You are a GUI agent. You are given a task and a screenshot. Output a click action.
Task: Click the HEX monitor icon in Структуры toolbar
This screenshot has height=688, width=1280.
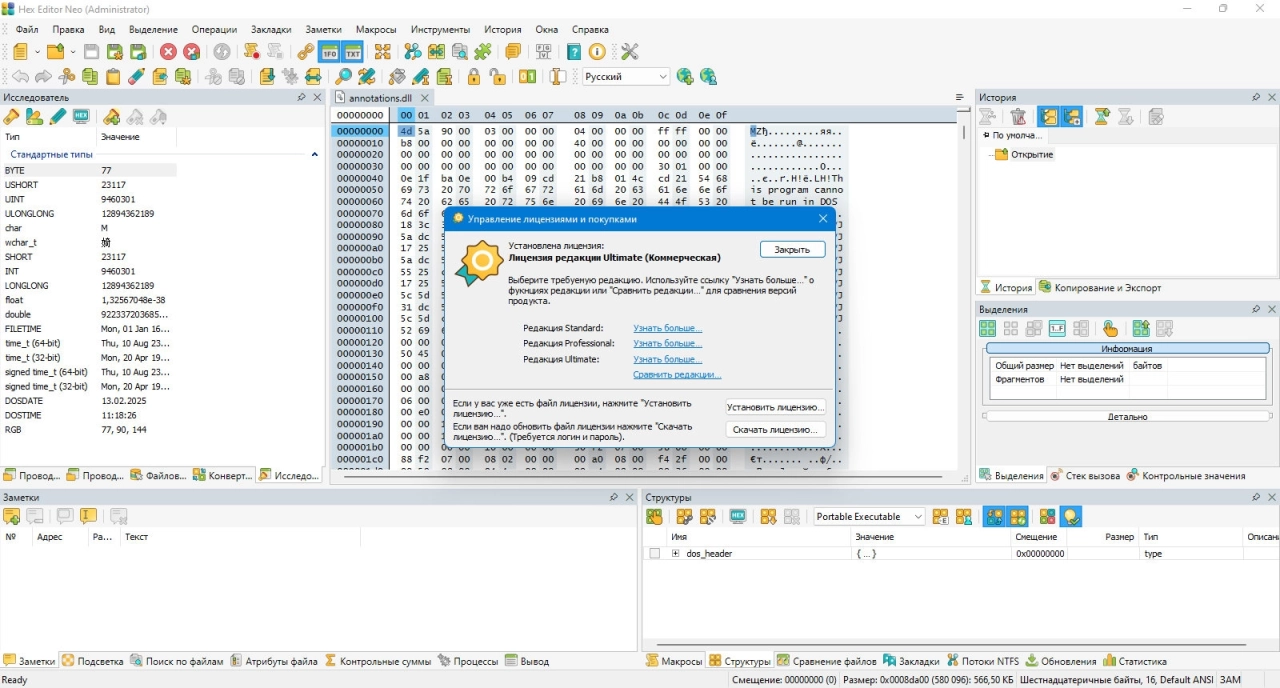coord(738,517)
